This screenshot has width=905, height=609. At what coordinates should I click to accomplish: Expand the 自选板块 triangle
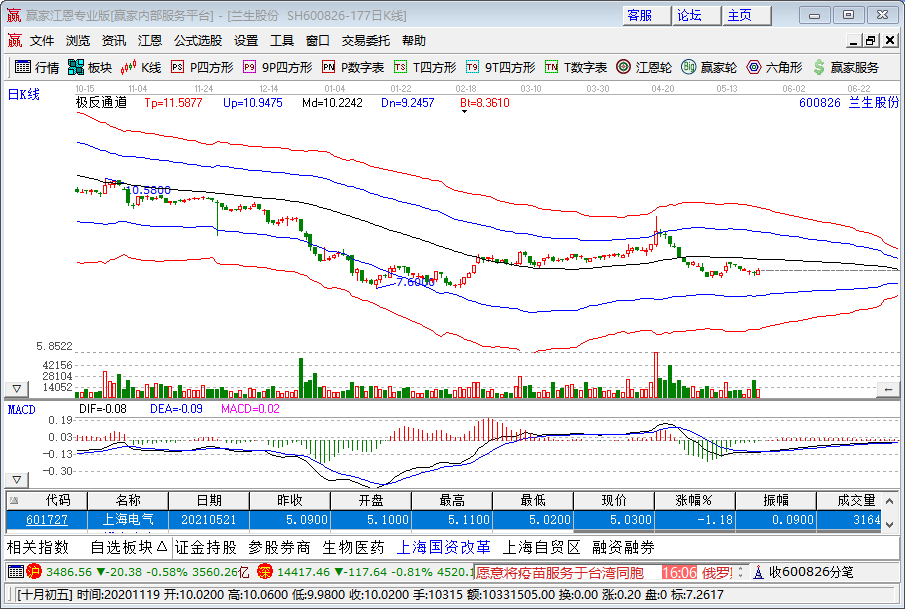(x=162, y=546)
